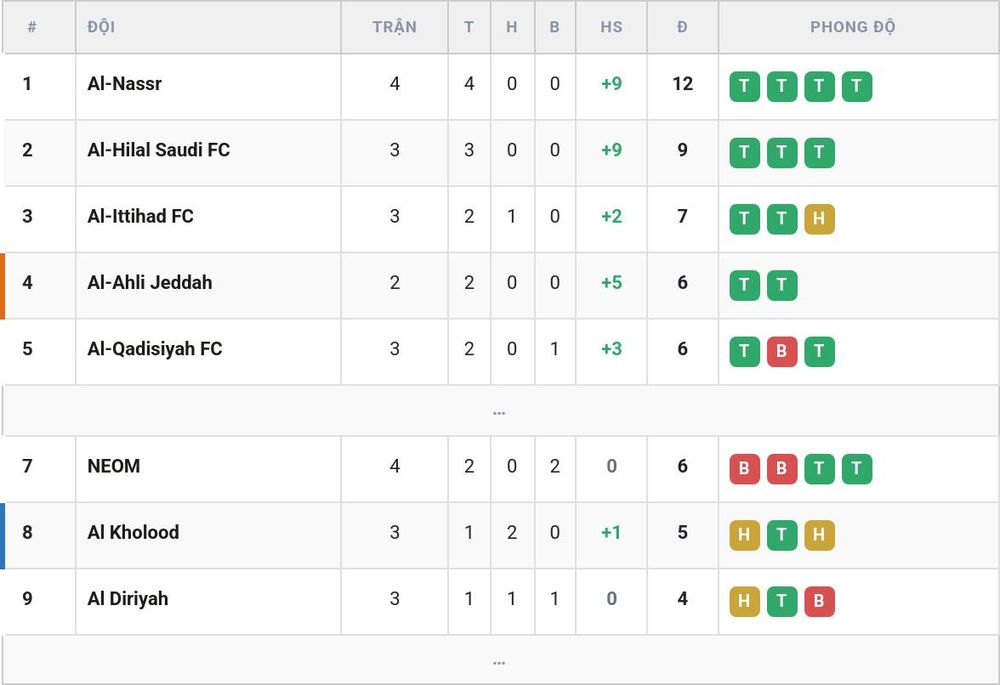
Task: Click the red B badge in Al-Qadisiyah row
Action: coord(781,351)
